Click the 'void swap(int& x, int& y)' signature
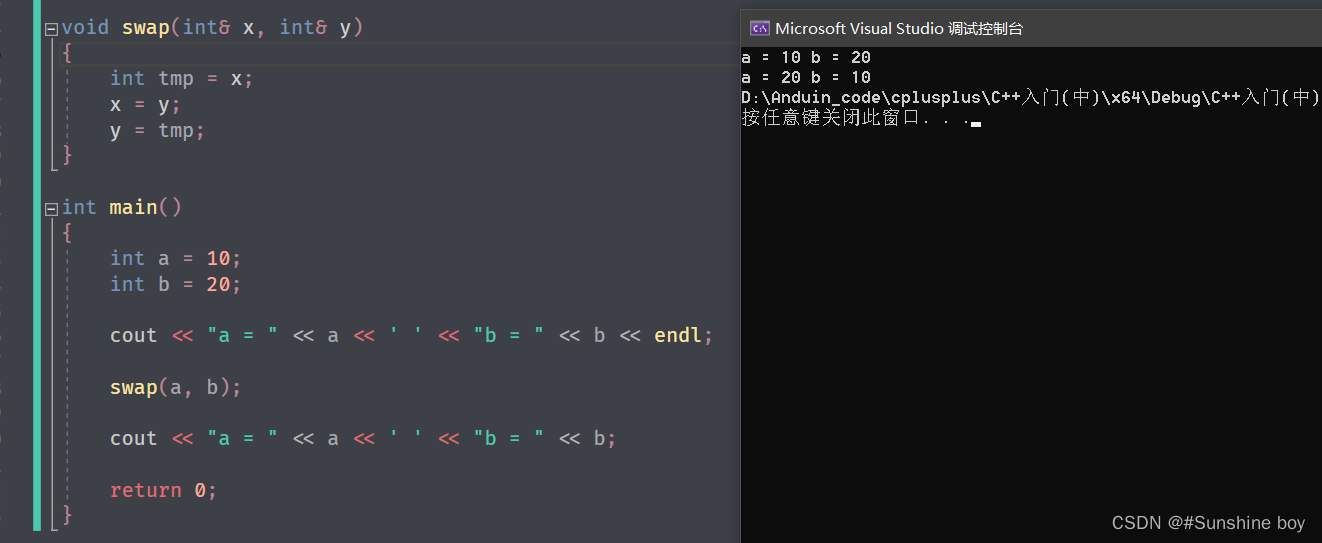1322x543 pixels. (x=212, y=27)
